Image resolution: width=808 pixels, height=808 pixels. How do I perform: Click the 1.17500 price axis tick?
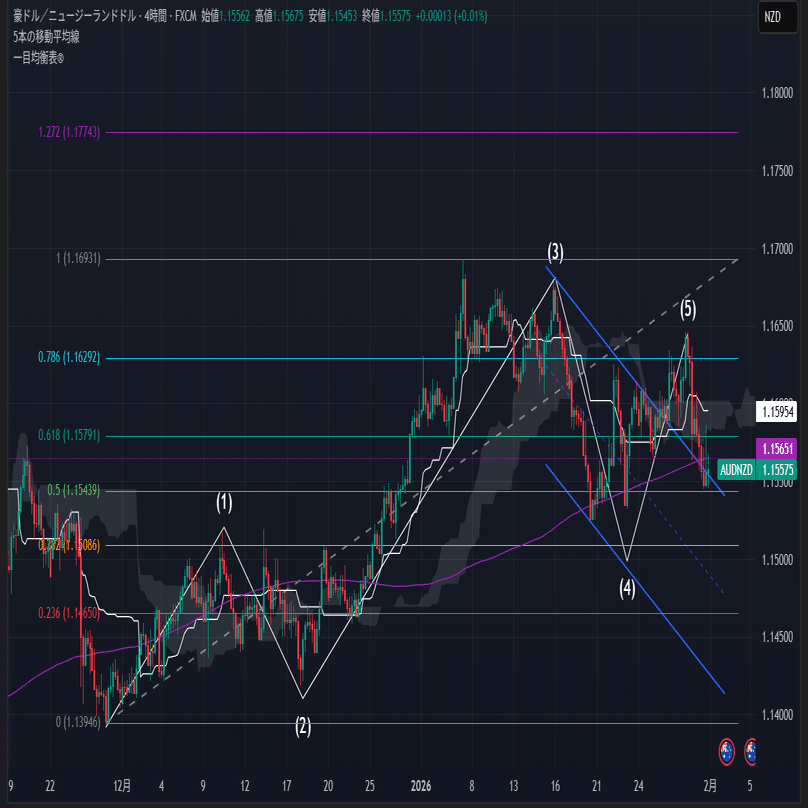pyautogui.click(x=777, y=171)
